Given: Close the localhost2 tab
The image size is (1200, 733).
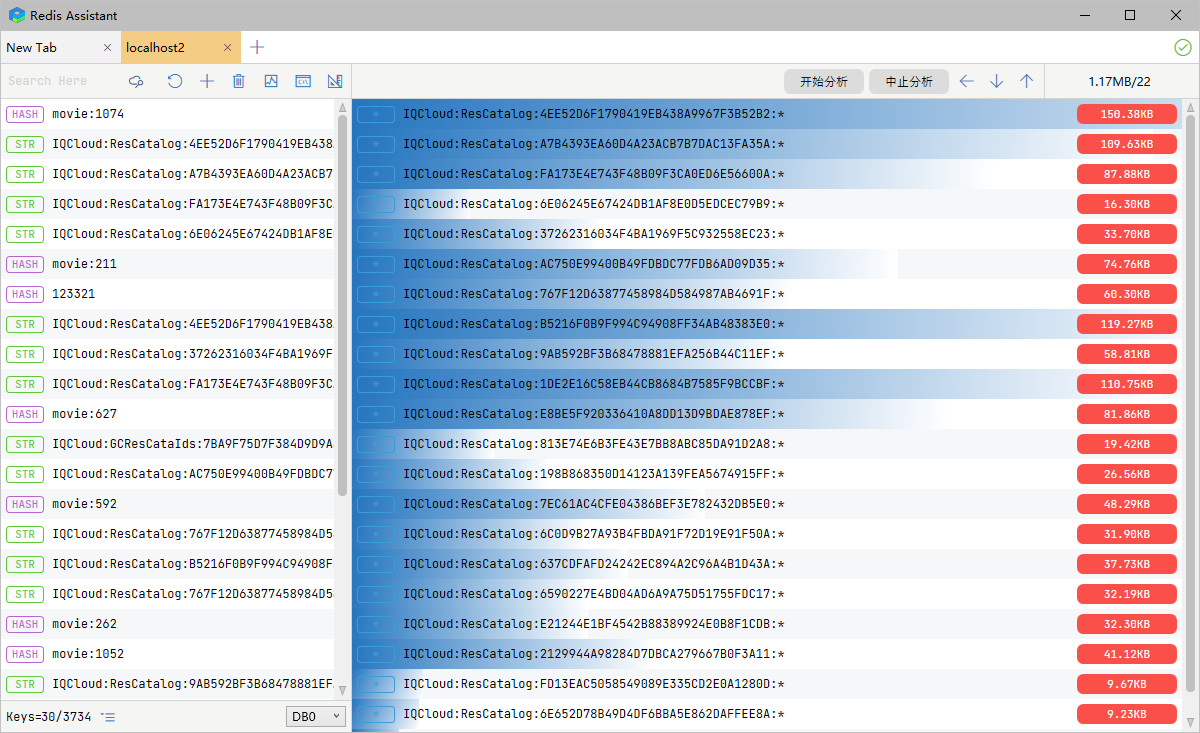Looking at the screenshot, I should pos(228,47).
